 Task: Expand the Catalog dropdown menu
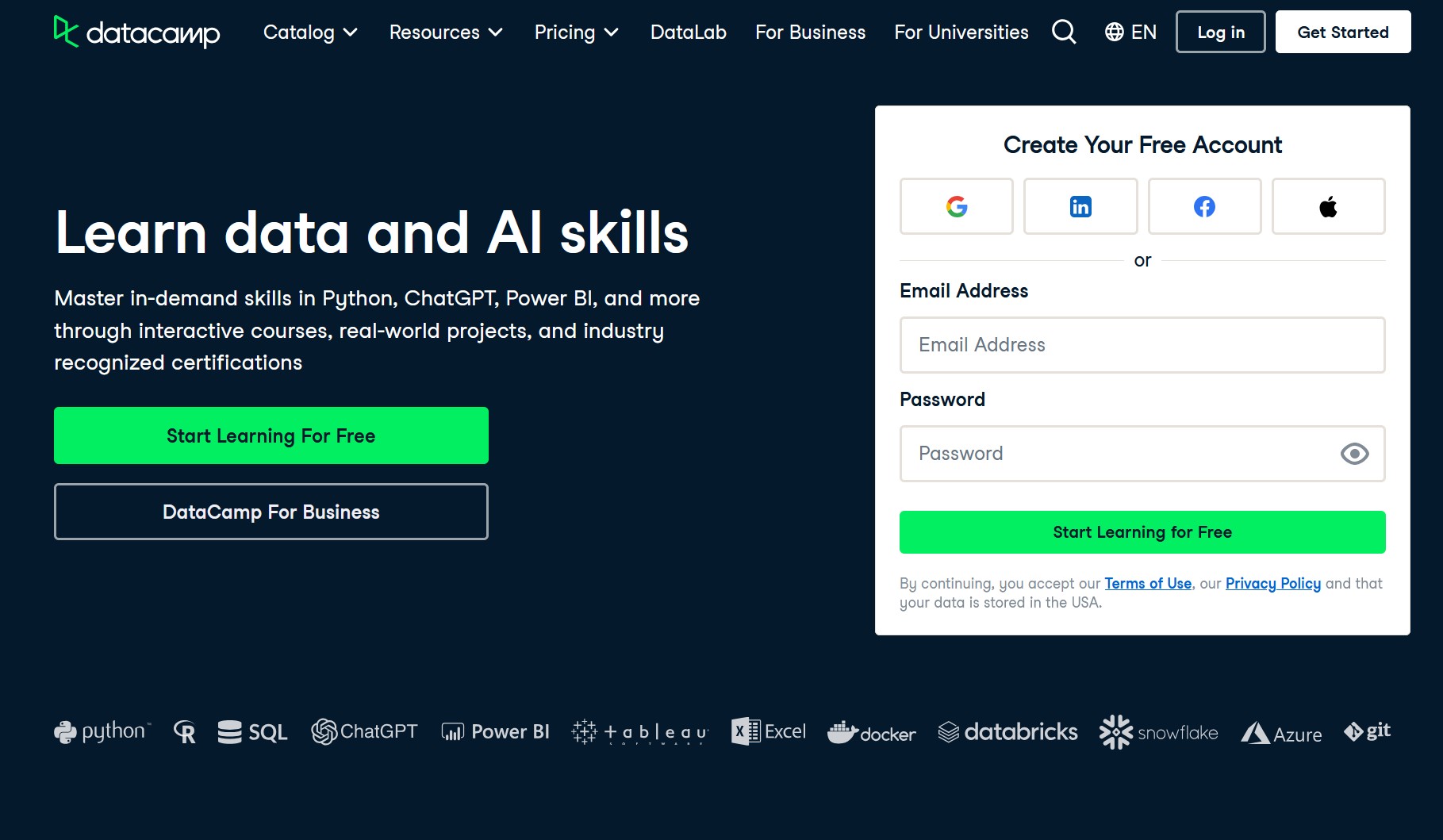coord(310,32)
